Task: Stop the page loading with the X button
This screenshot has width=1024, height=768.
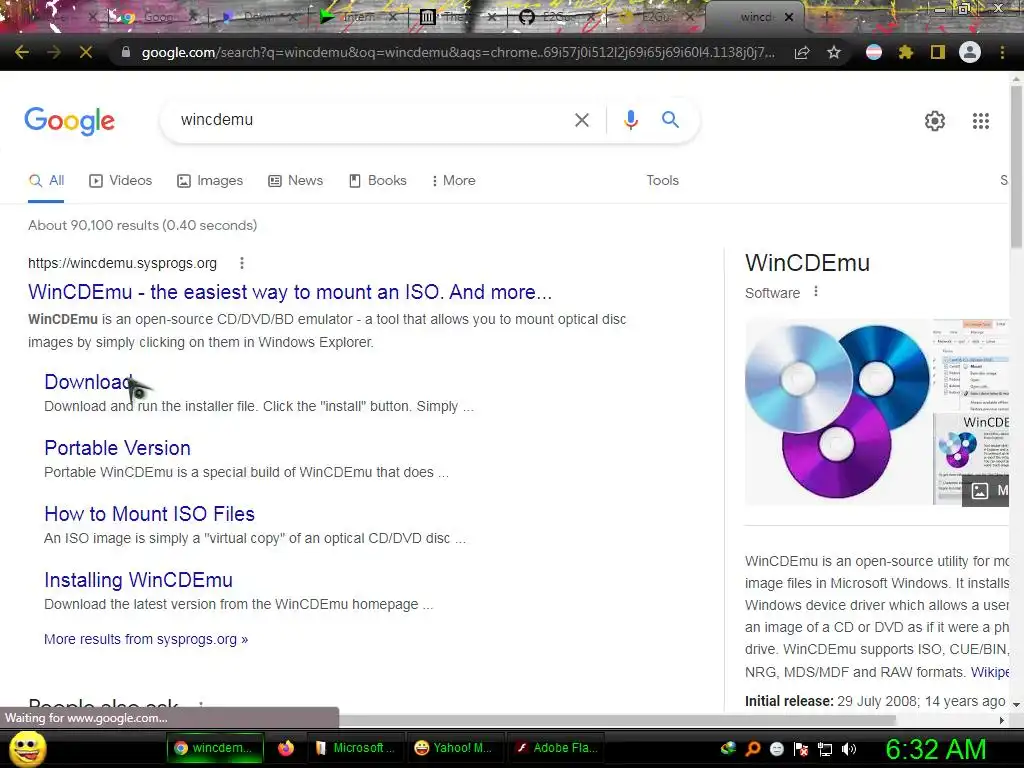Action: 86,52
